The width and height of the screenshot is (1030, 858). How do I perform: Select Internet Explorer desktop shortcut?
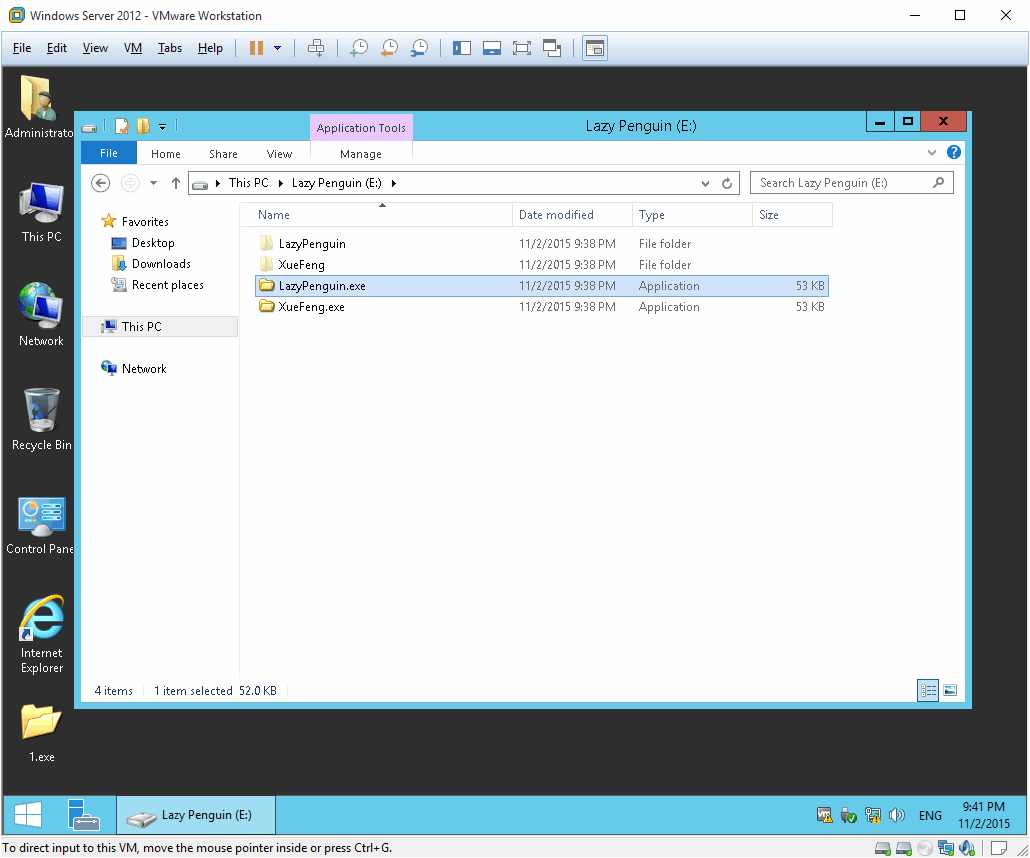(x=41, y=635)
